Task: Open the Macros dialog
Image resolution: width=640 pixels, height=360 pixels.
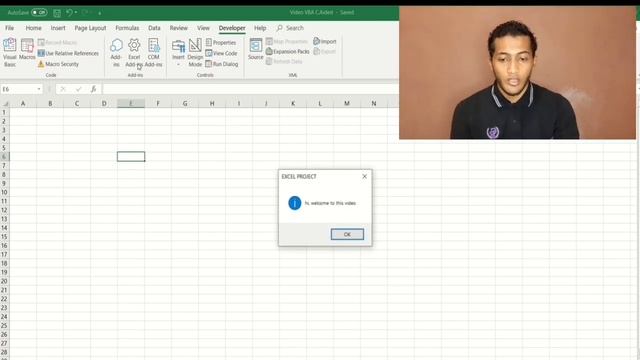Action: [x=27, y=49]
